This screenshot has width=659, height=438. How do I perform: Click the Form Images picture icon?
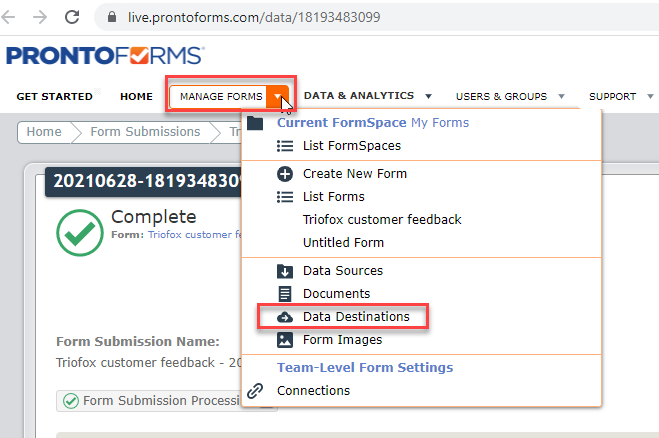pos(285,340)
